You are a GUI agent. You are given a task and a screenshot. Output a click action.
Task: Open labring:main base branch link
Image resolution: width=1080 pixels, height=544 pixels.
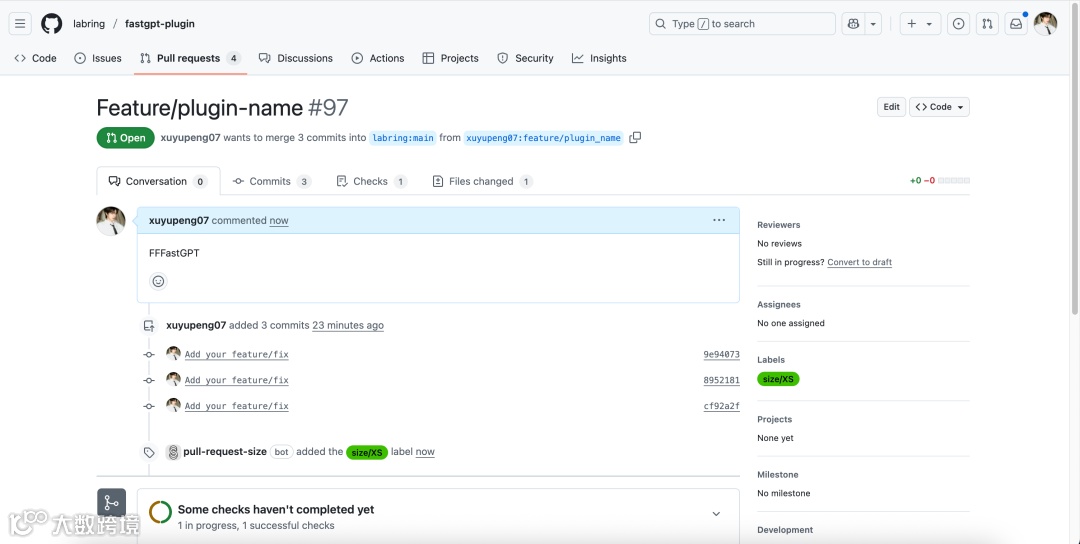point(403,138)
